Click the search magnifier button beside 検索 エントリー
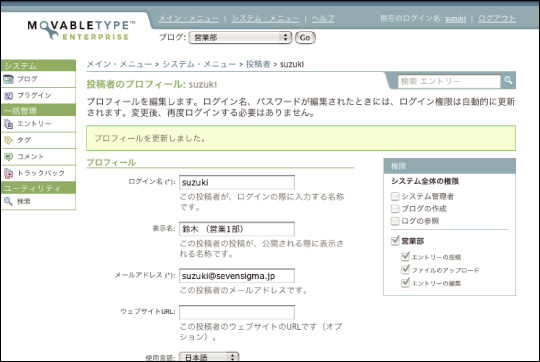The width and height of the screenshot is (540, 362). 508,81
